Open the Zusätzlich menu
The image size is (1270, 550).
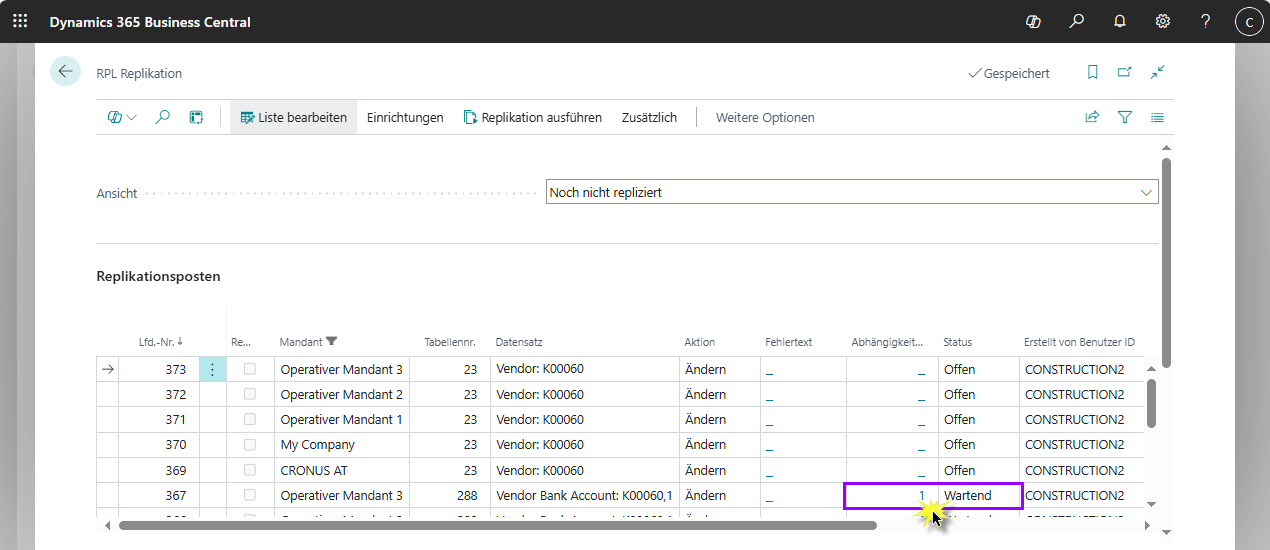pyautogui.click(x=649, y=117)
